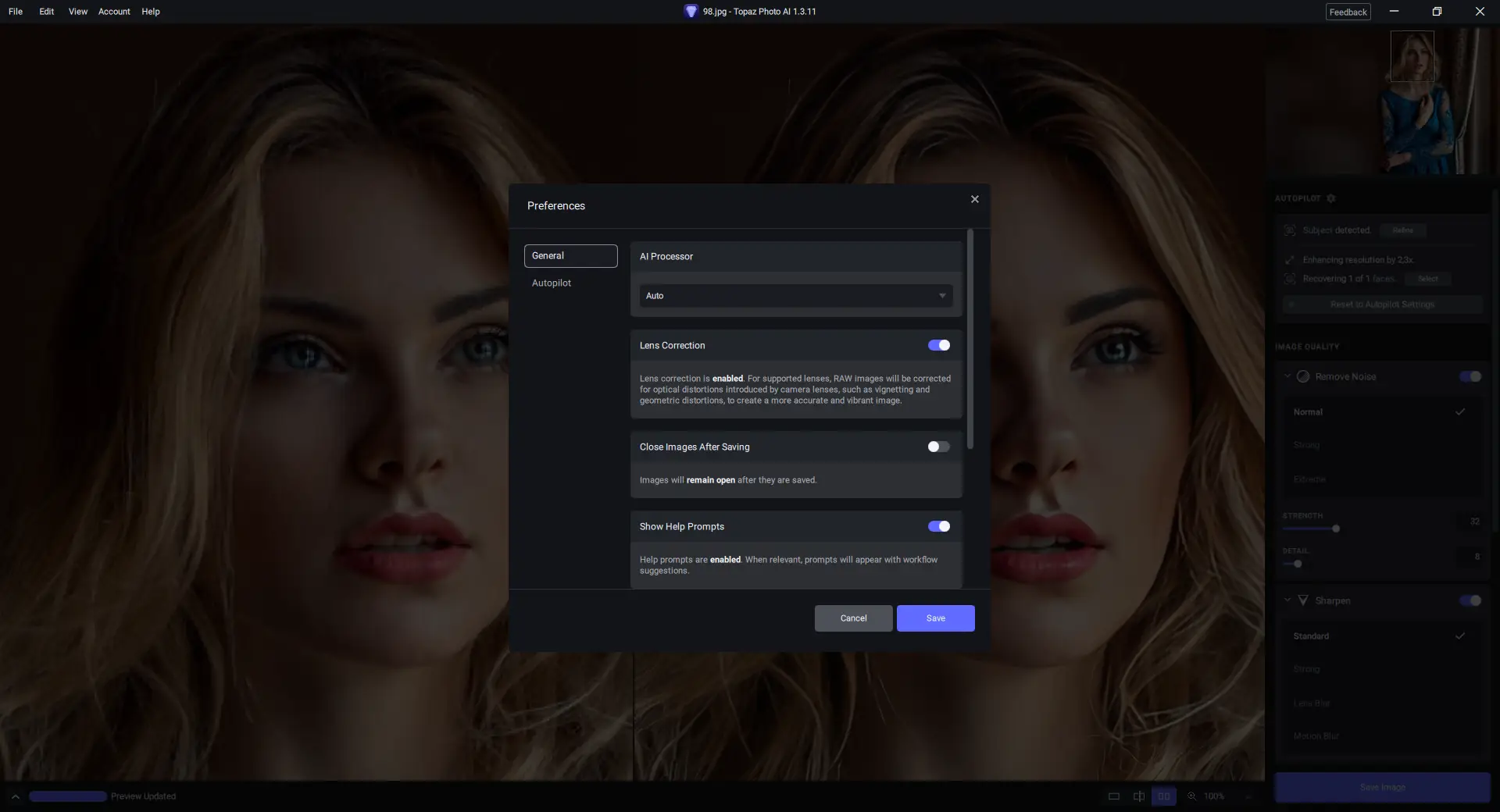1500x812 pixels.
Task: Expand the bottom panel up-chevron
Action: pos(15,796)
